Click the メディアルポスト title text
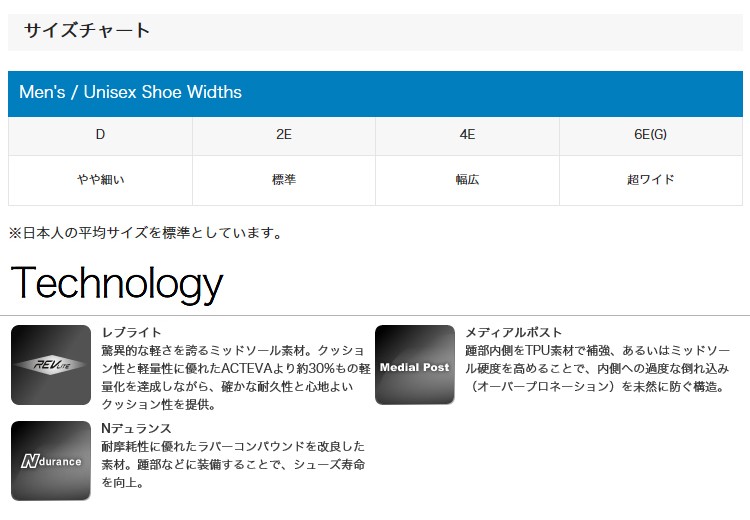The height and width of the screenshot is (520, 750). pos(513,332)
